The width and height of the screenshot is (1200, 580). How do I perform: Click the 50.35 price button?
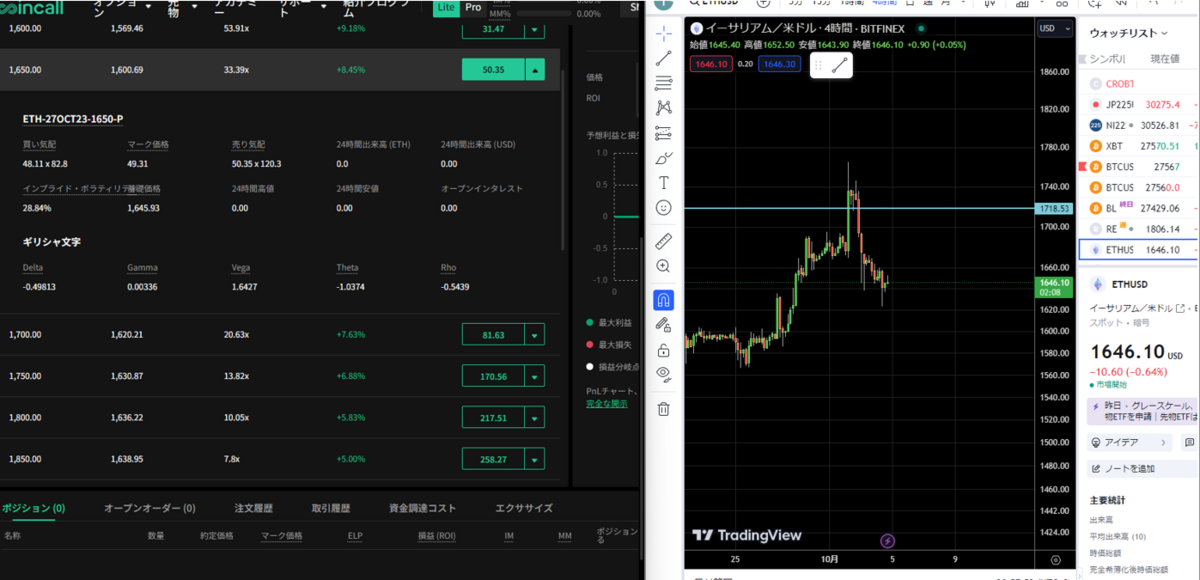click(x=493, y=70)
